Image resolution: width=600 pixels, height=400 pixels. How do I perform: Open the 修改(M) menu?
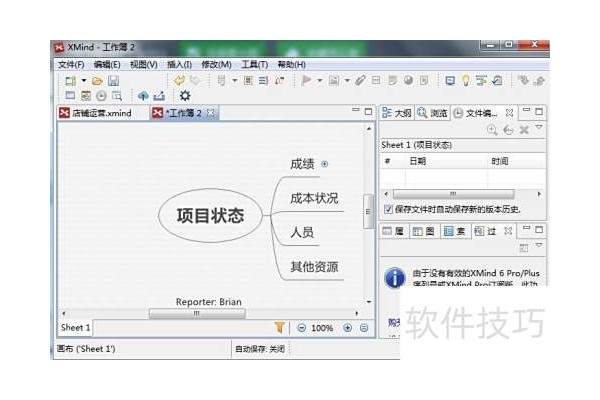point(216,65)
